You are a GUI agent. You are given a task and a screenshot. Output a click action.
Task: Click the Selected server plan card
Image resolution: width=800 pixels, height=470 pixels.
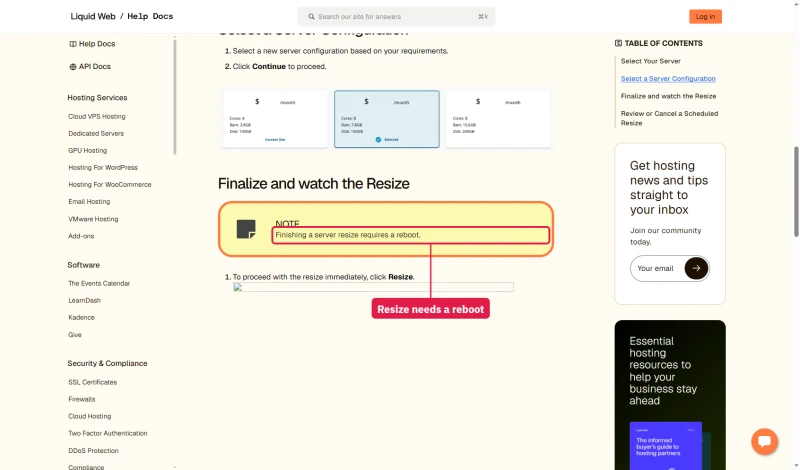click(x=387, y=119)
